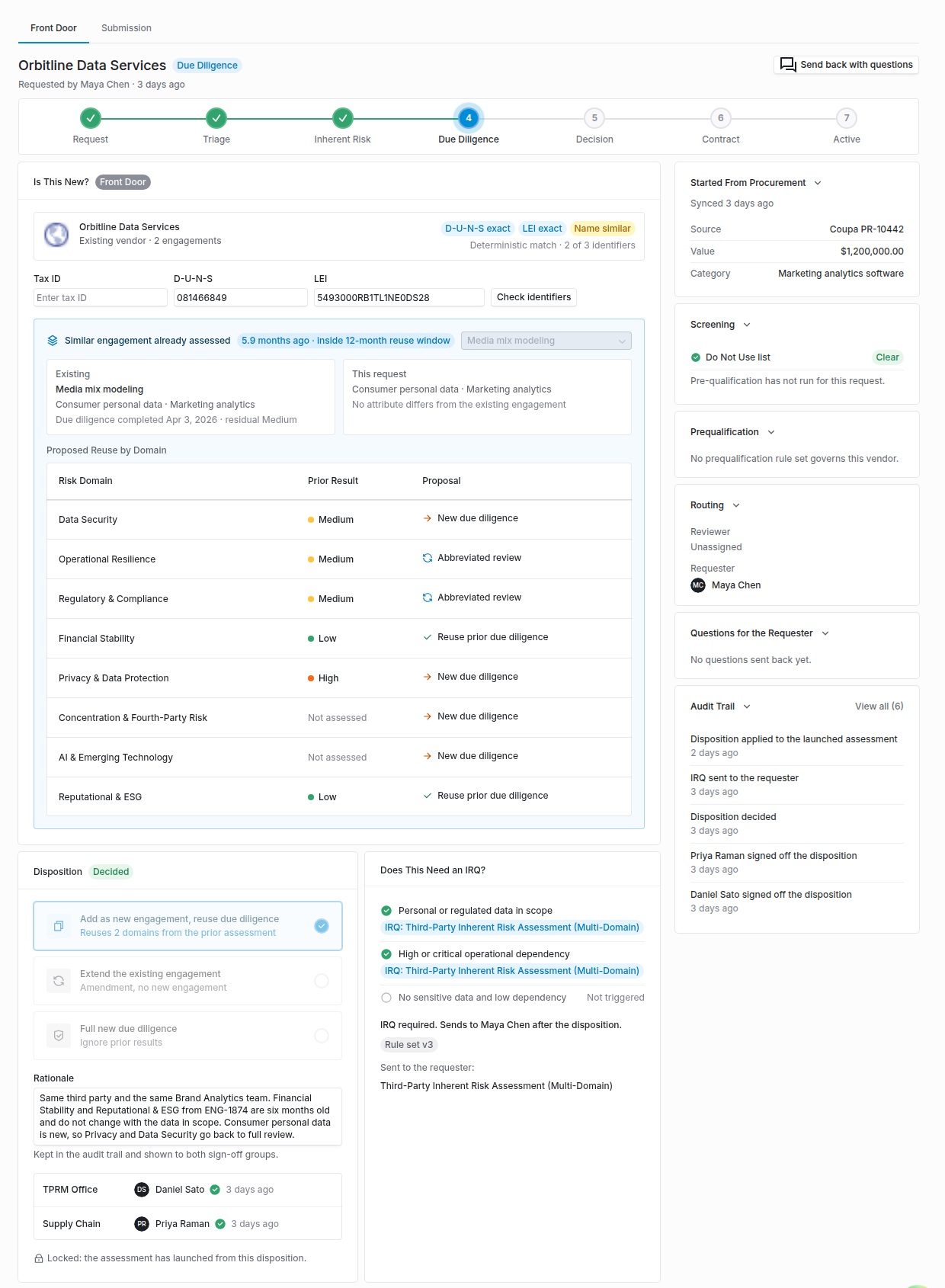
Task: Click the Name similar badge
Action: [602, 229]
